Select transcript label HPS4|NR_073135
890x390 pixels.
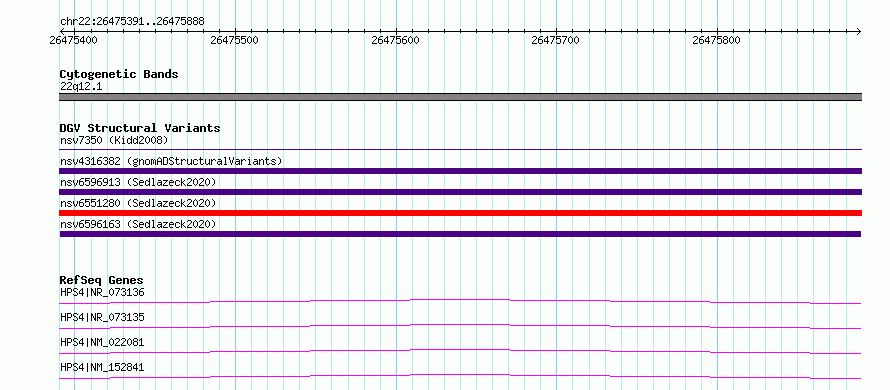click(102, 317)
